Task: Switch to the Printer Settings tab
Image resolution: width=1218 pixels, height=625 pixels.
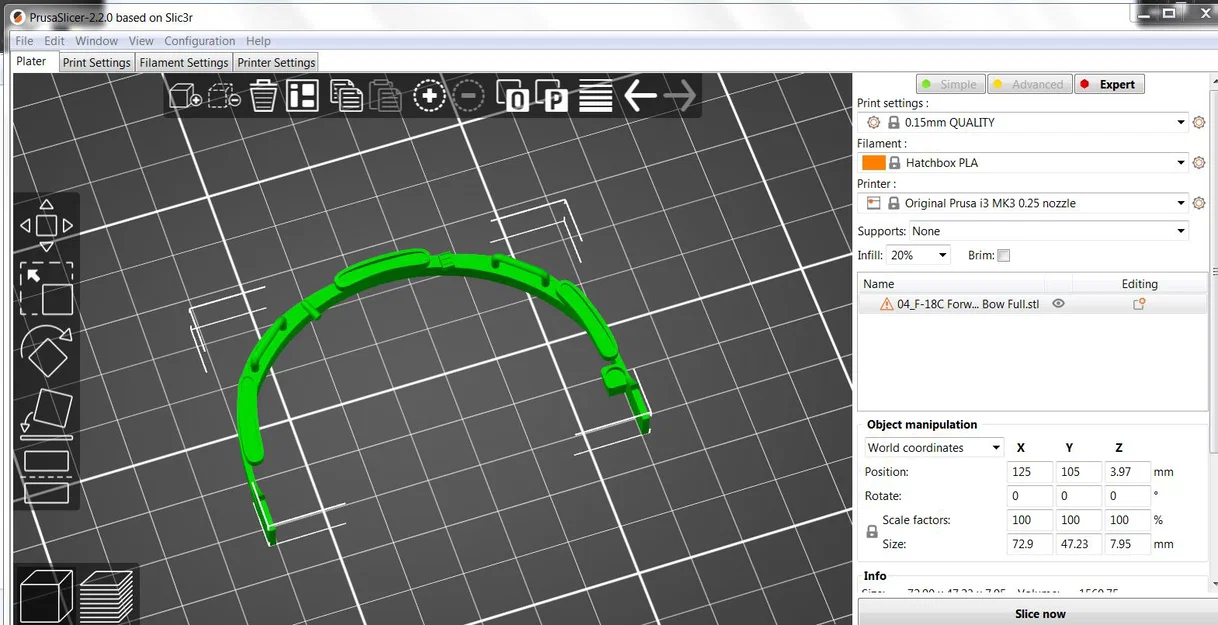Action: [276, 62]
